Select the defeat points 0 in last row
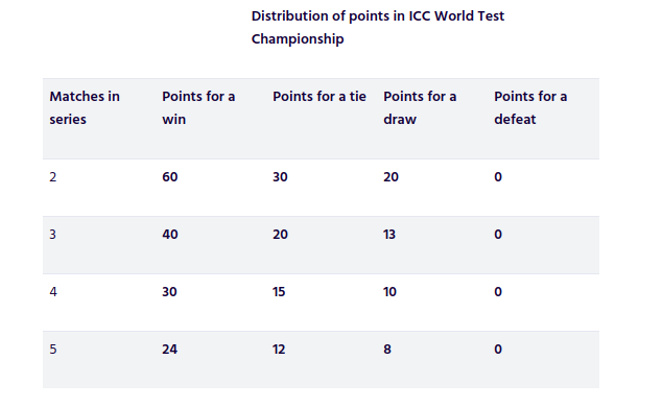659x400 pixels. 498,350
